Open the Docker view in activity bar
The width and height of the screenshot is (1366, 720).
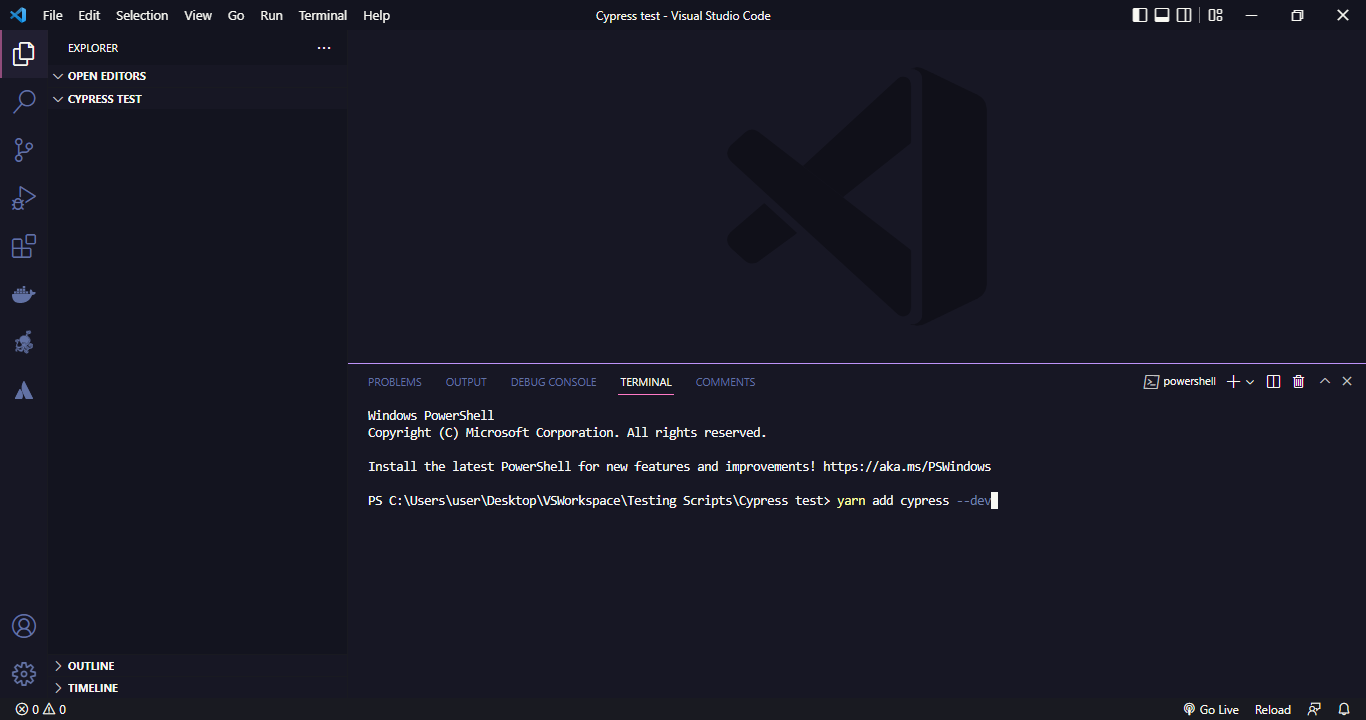(24, 294)
